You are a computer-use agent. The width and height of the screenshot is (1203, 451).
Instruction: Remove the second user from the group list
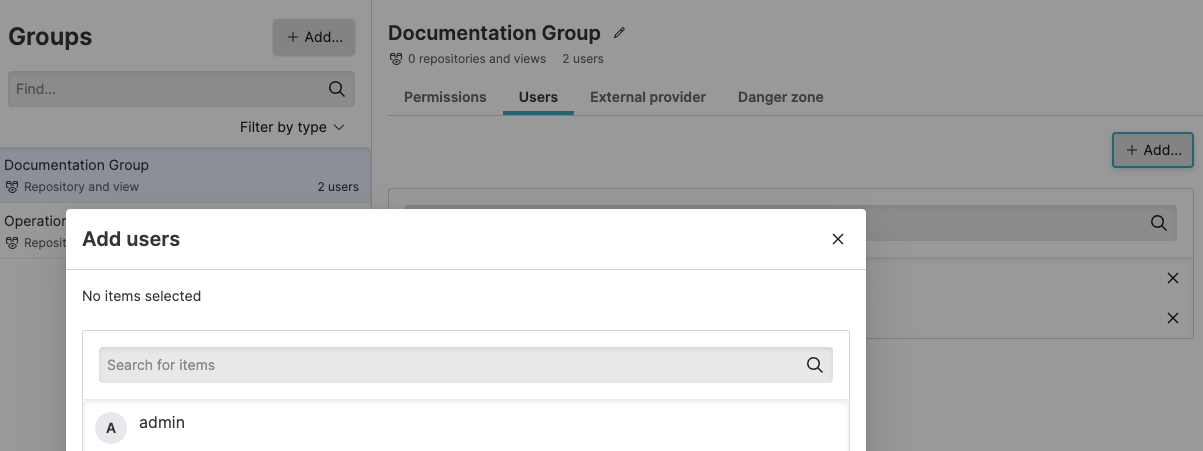click(x=1173, y=318)
